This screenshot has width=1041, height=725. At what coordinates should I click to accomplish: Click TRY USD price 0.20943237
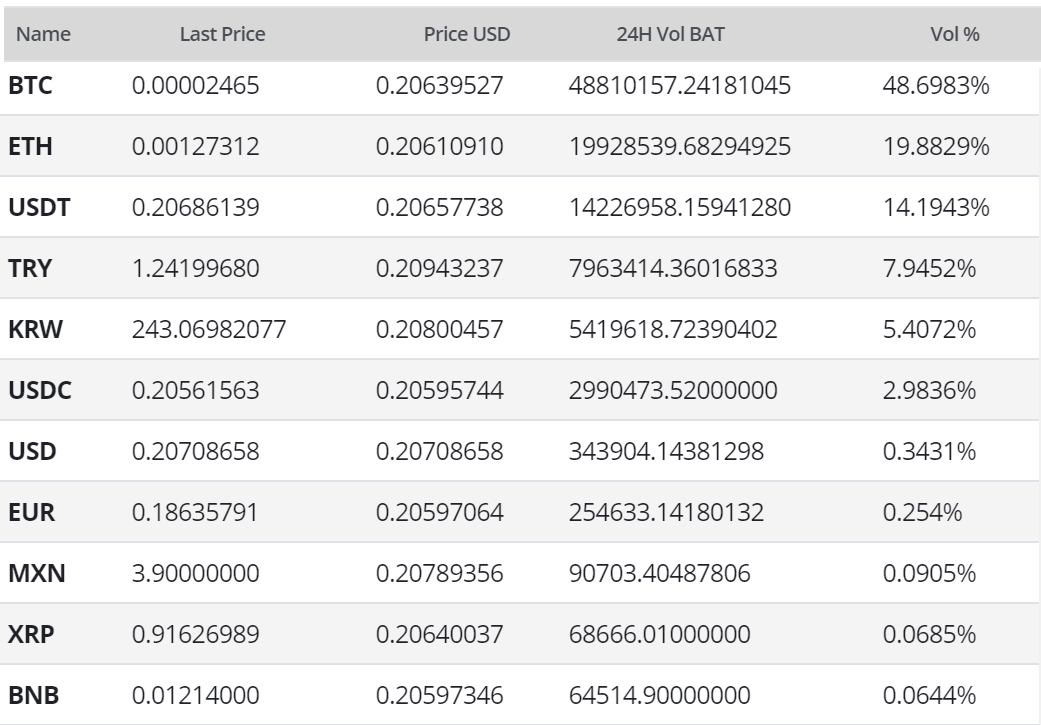440,269
